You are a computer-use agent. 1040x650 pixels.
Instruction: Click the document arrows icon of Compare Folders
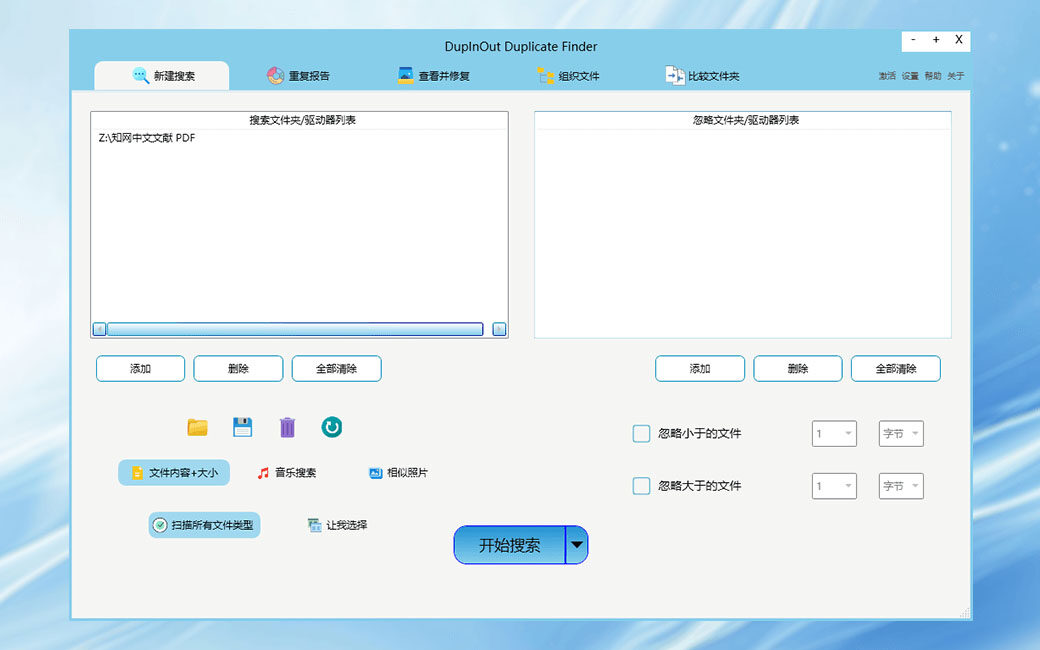(675, 76)
